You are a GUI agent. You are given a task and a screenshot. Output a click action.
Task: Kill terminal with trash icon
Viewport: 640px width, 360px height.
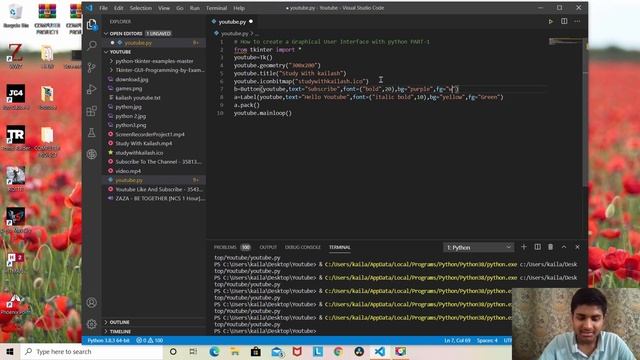pos(551,247)
